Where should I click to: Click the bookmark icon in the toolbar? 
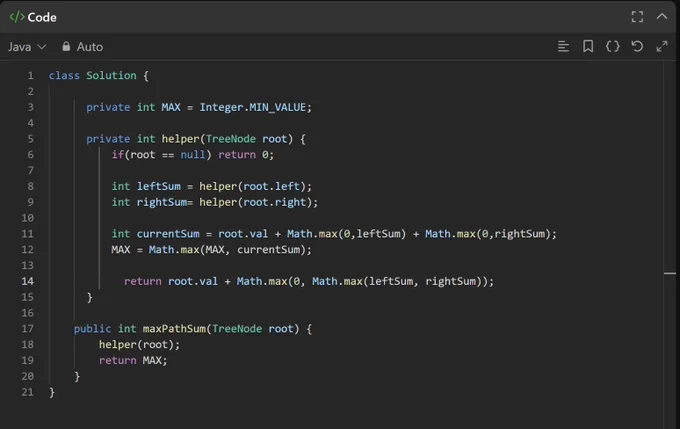pos(588,46)
